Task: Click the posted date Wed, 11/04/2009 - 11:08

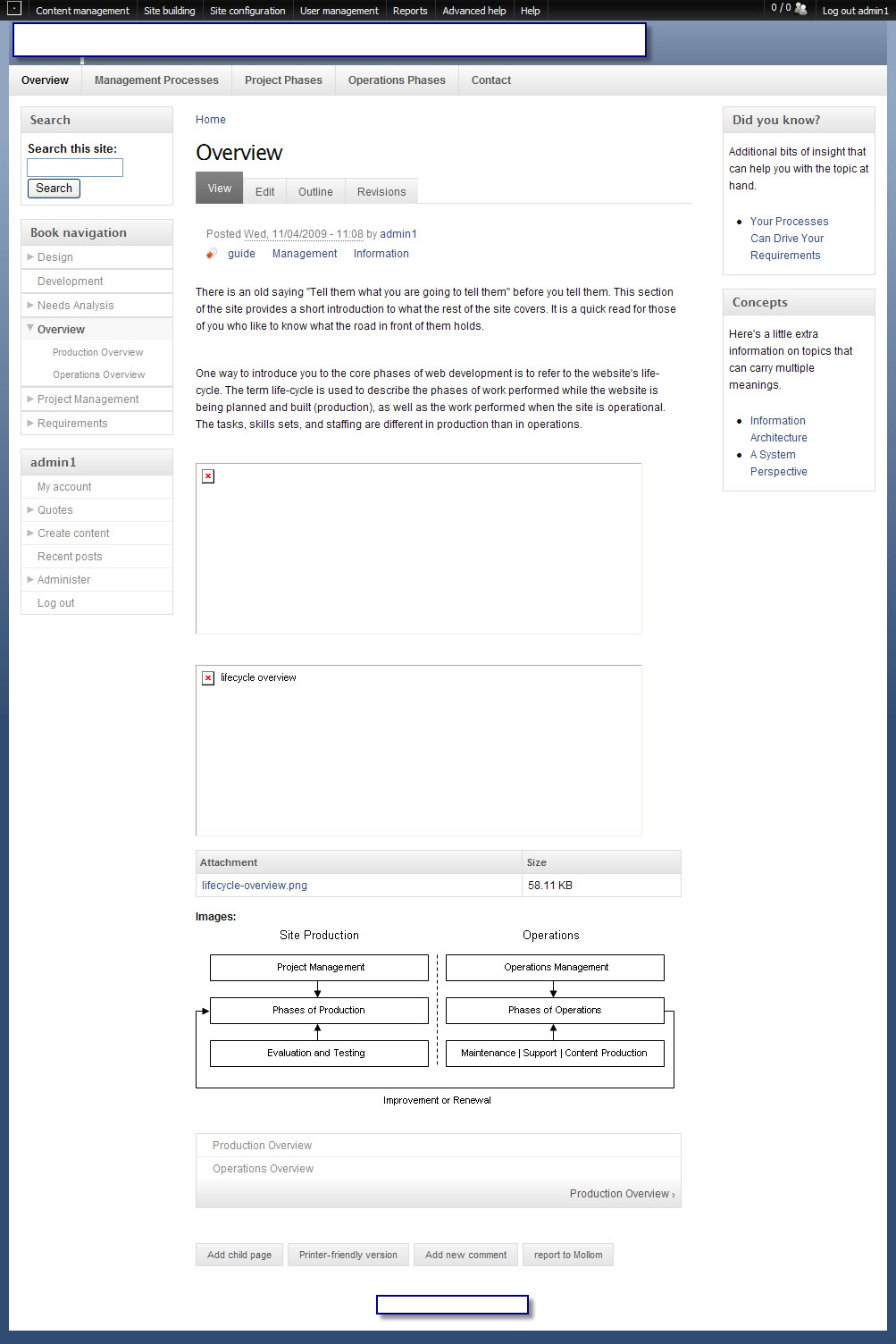Action: click(x=304, y=234)
